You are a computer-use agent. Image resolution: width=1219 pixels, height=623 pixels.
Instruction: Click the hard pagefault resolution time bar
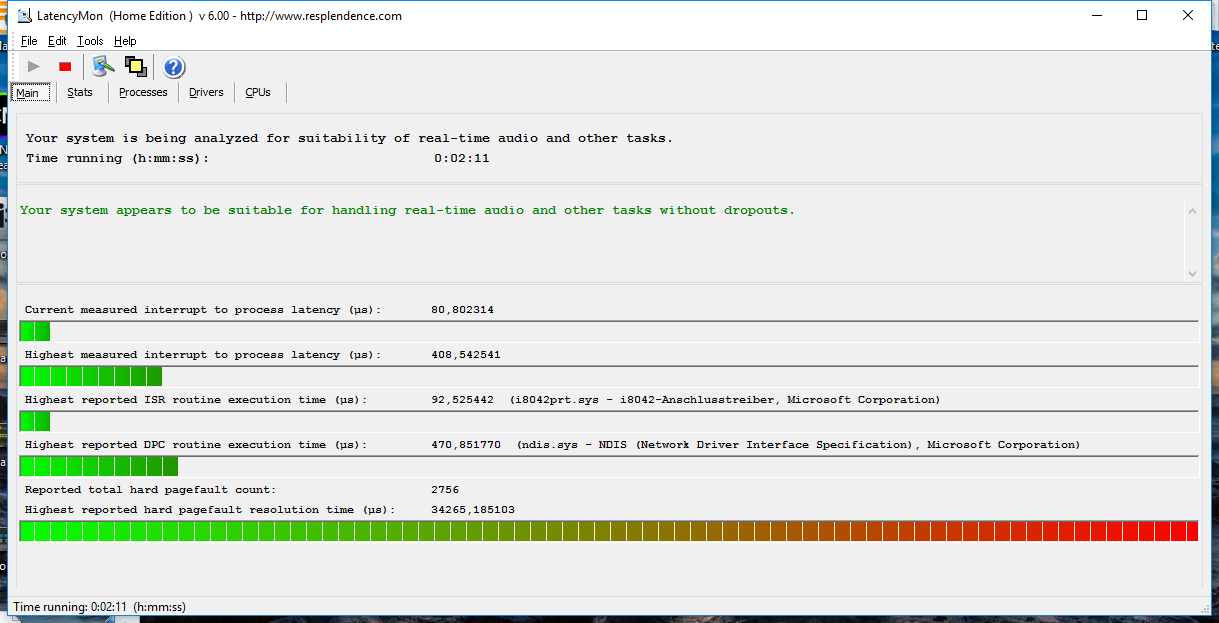(x=608, y=531)
